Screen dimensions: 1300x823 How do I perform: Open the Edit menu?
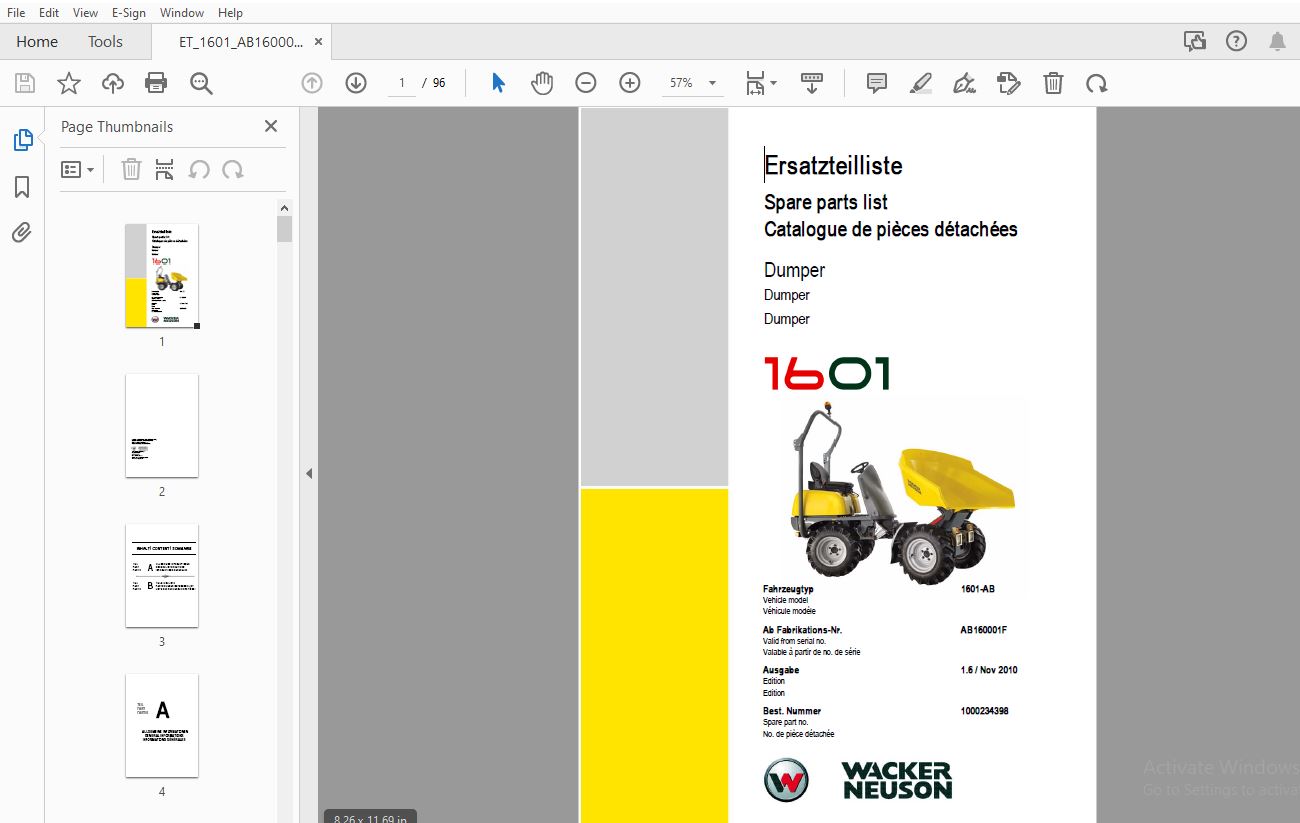(49, 13)
